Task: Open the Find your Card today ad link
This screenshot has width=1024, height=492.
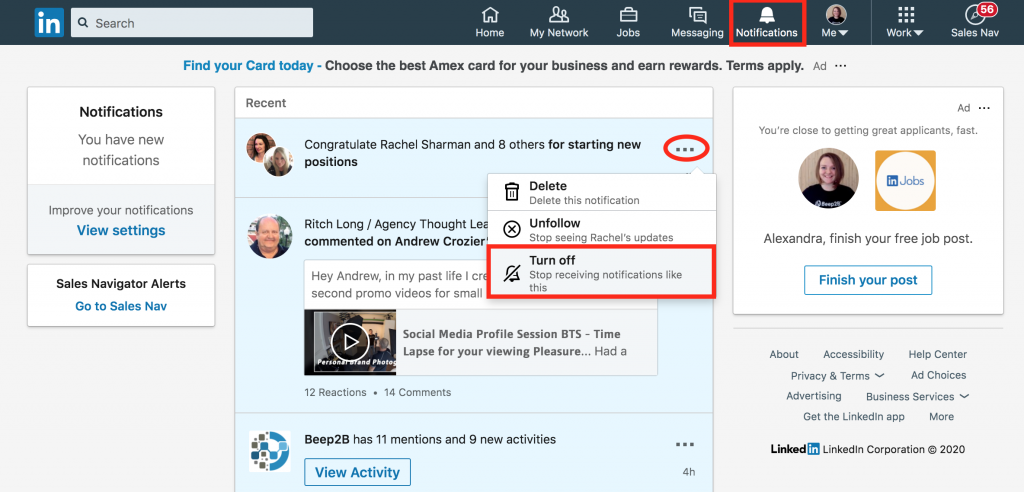Action: (251, 66)
